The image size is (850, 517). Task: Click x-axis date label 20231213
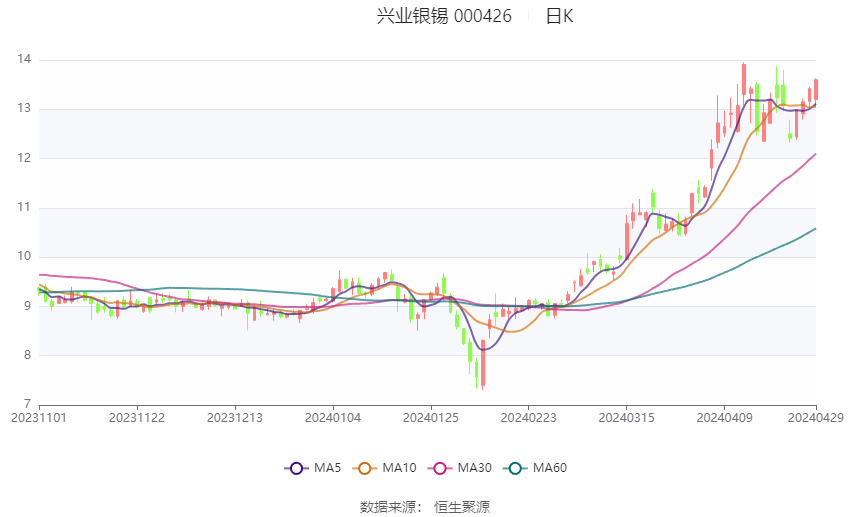[235, 418]
